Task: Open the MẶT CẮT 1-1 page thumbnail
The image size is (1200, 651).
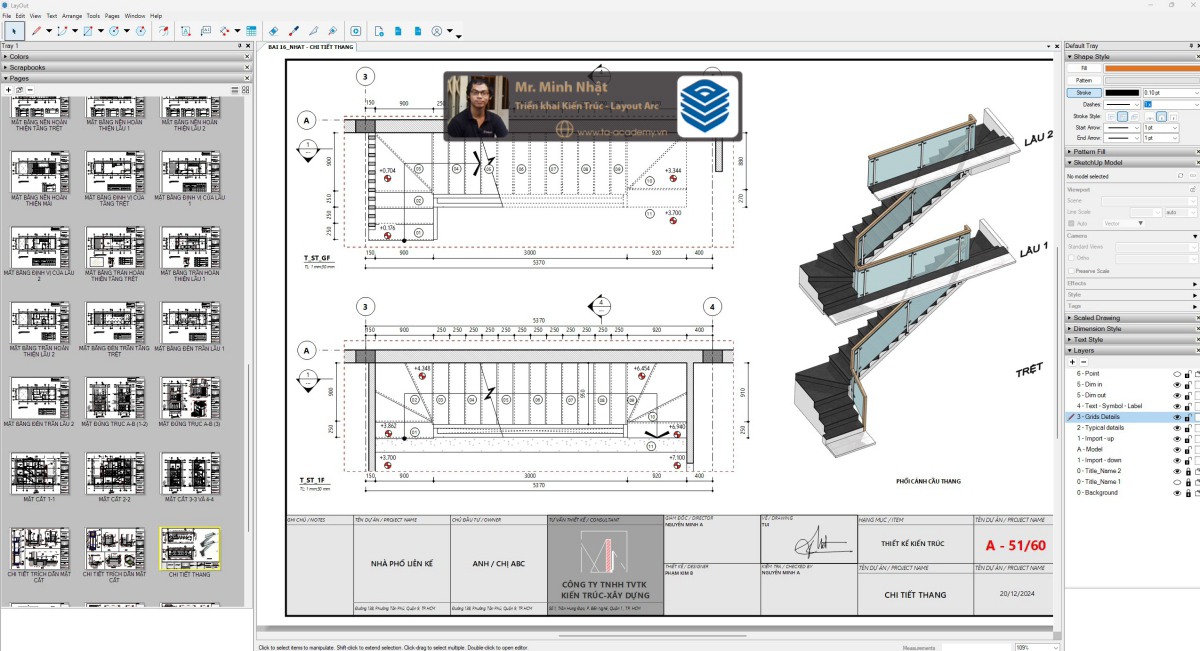Action: click(x=41, y=473)
